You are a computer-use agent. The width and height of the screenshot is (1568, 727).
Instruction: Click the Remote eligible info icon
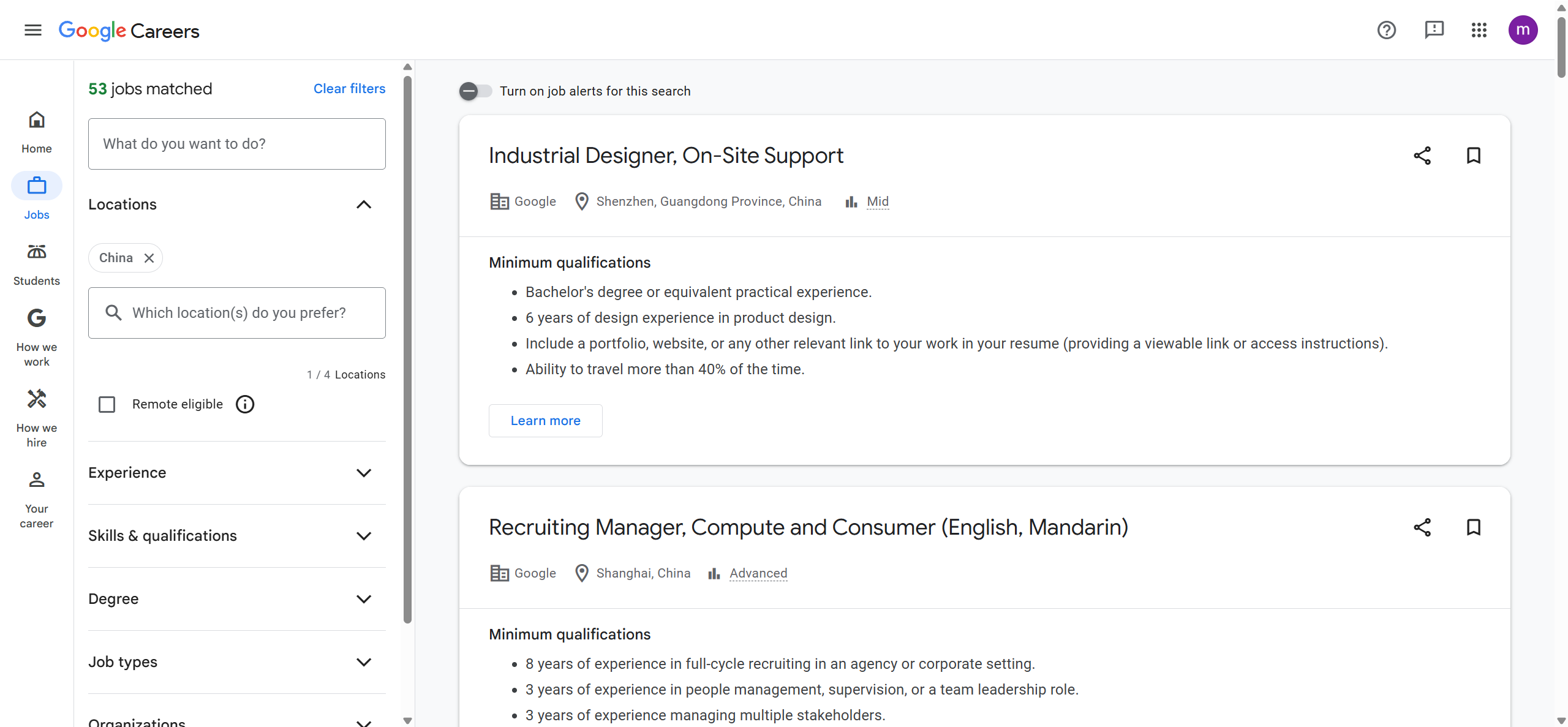[245, 404]
